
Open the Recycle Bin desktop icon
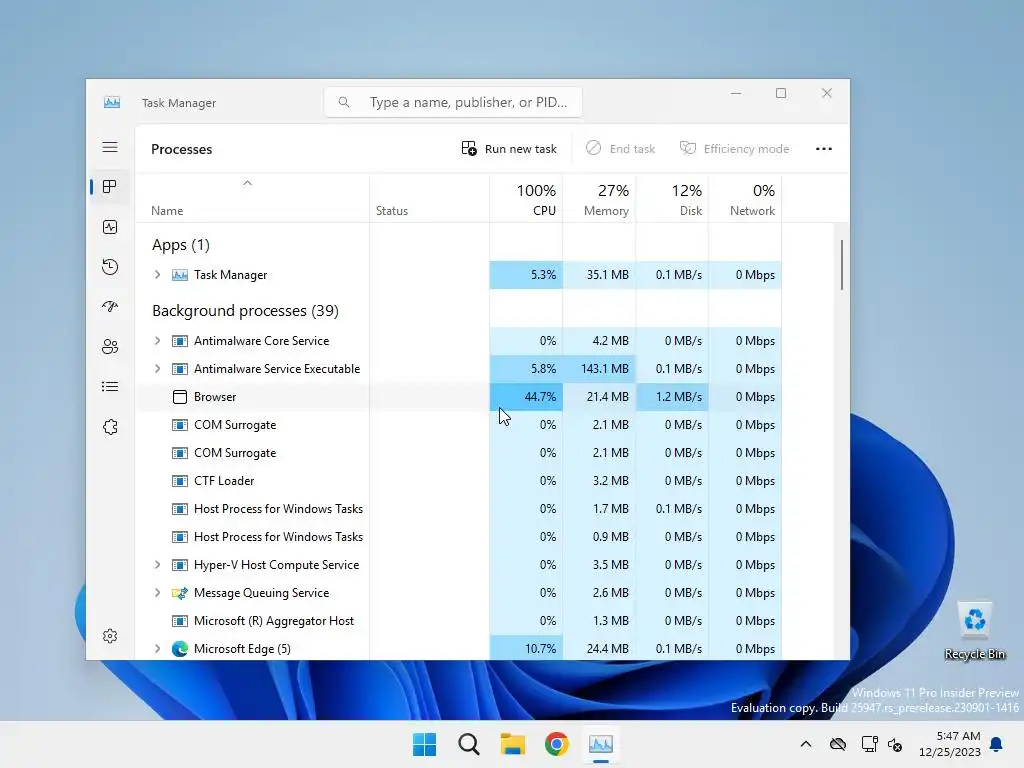[974, 630]
